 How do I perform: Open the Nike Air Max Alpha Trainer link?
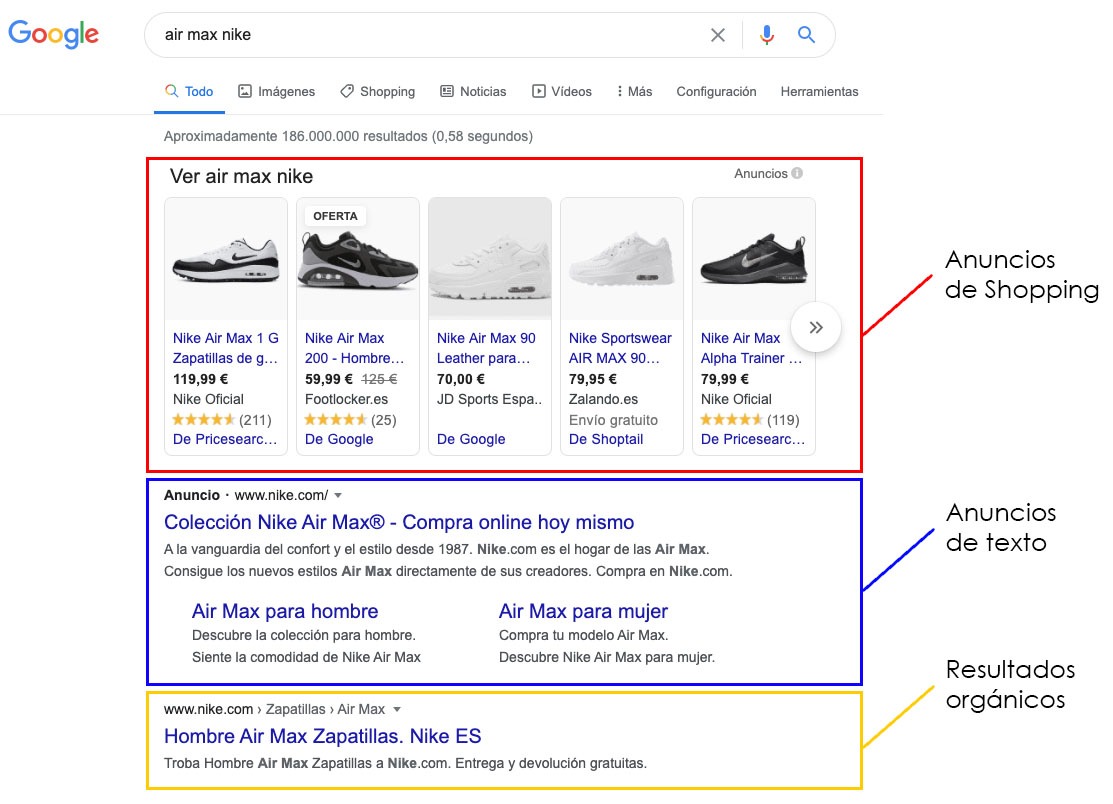752,348
